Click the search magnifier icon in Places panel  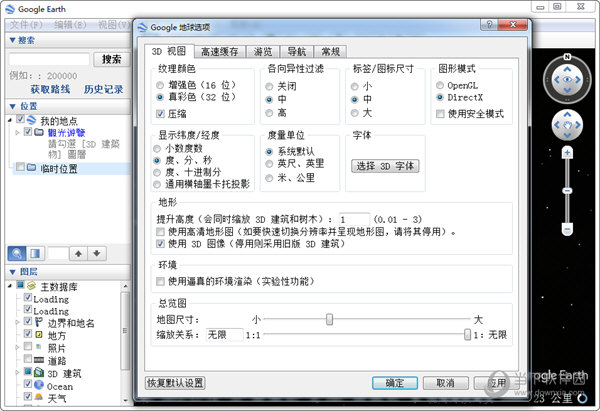point(17,253)
